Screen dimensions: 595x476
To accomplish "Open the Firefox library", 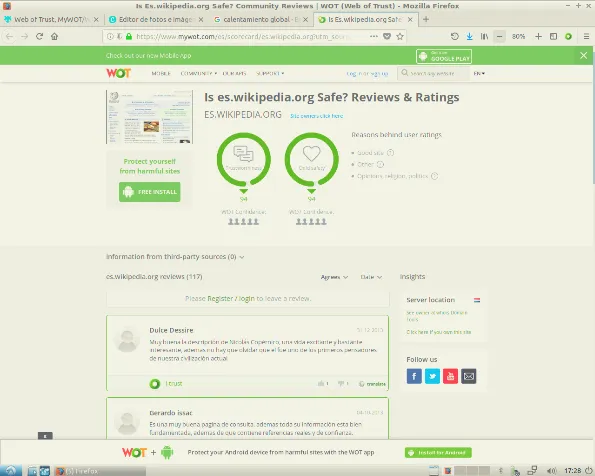I will 484,36.
